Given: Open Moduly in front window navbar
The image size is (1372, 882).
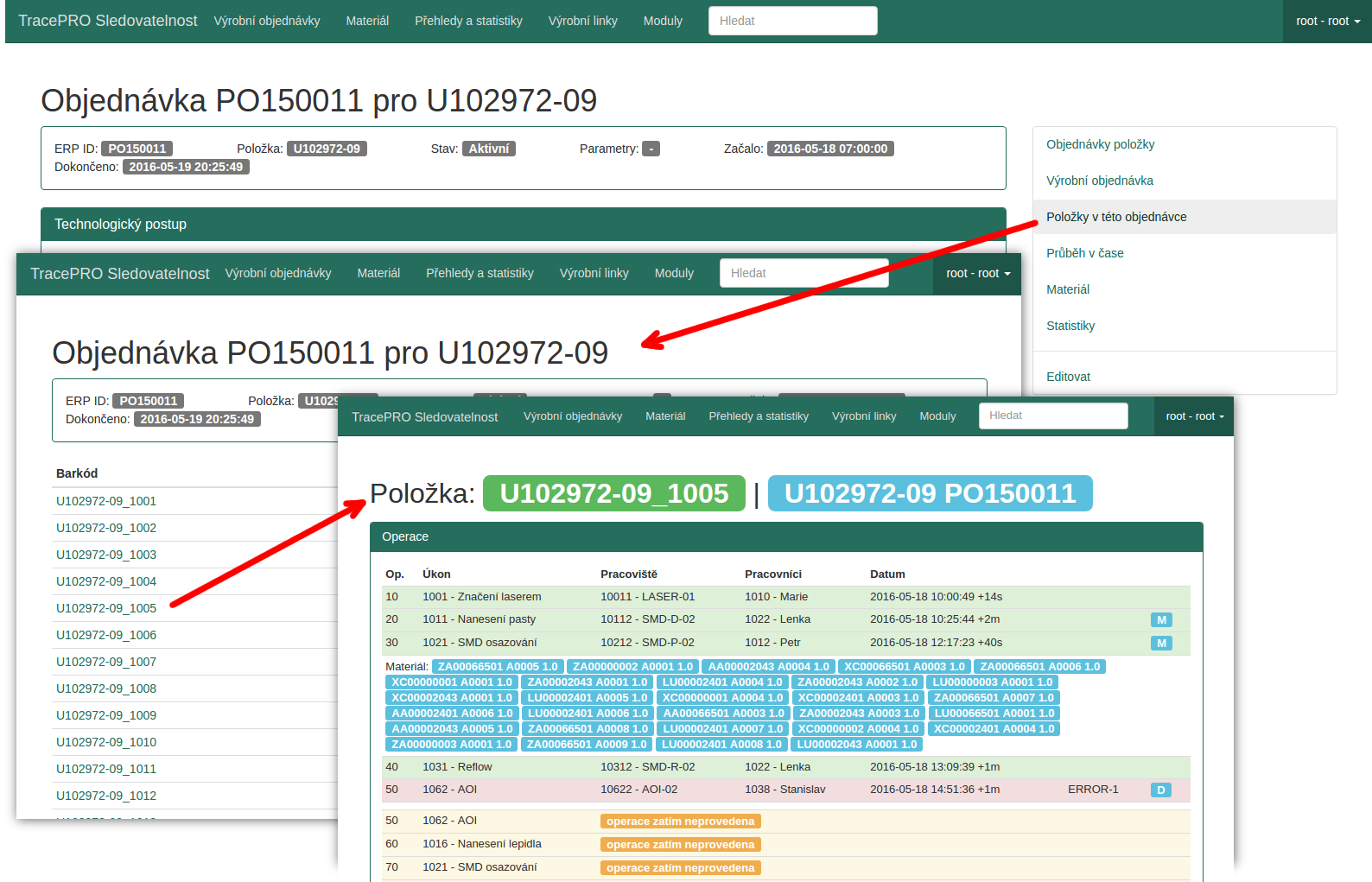Looking at the screenshot, I should pos(937,416).
